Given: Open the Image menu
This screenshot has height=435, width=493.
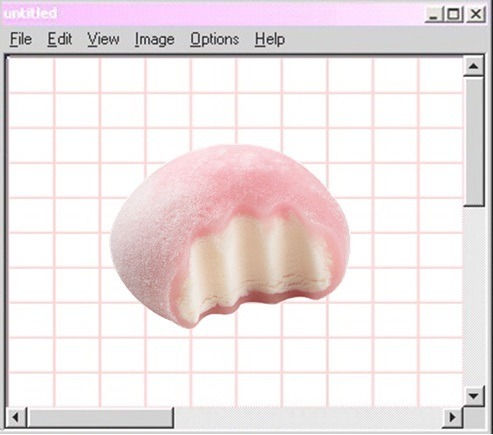Looking at the screenshot, I should (154, 40).
